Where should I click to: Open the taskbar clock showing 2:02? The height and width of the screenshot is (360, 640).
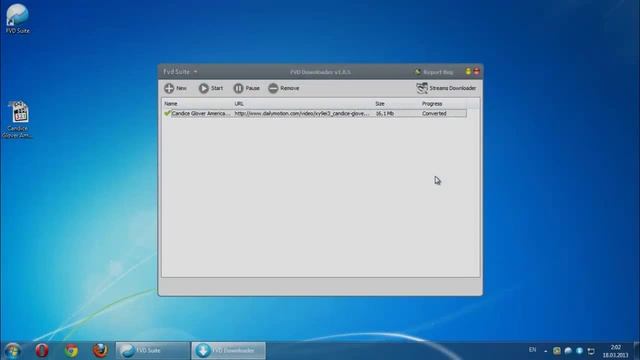(616, 351)
